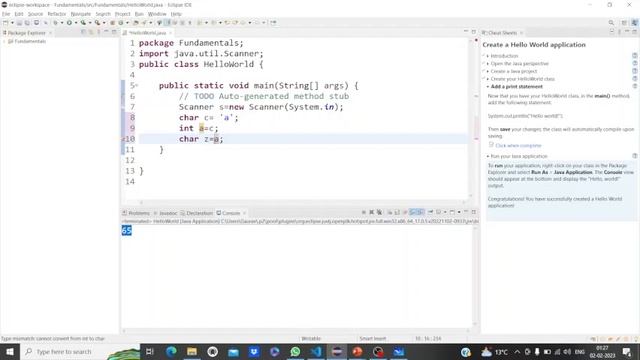The width and height of the screenshot is (640, 360).
Task: Switch to the Declaration tab
Action: (x=196, y=213)
